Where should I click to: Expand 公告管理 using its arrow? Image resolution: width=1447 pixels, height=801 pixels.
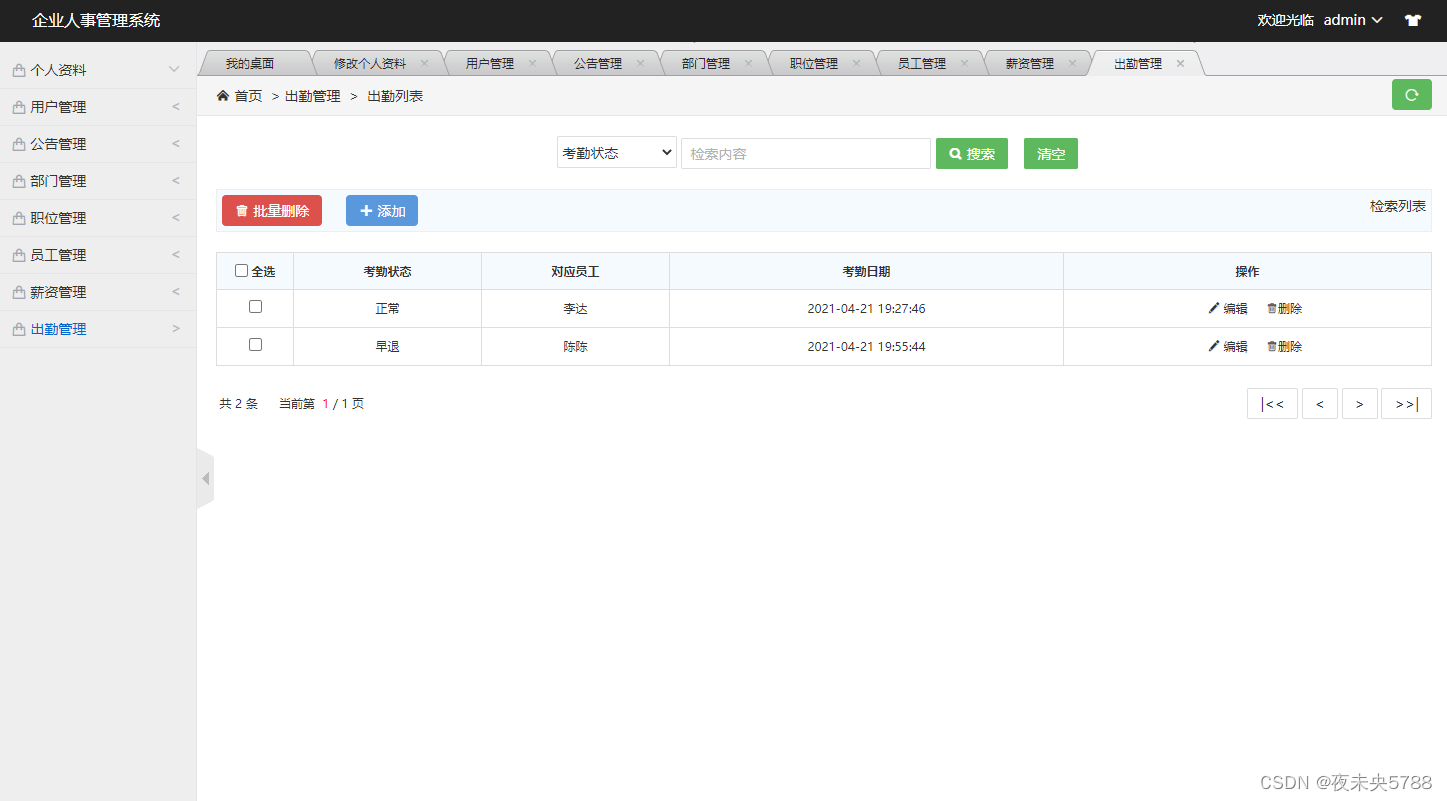click(x=176, y=144)
